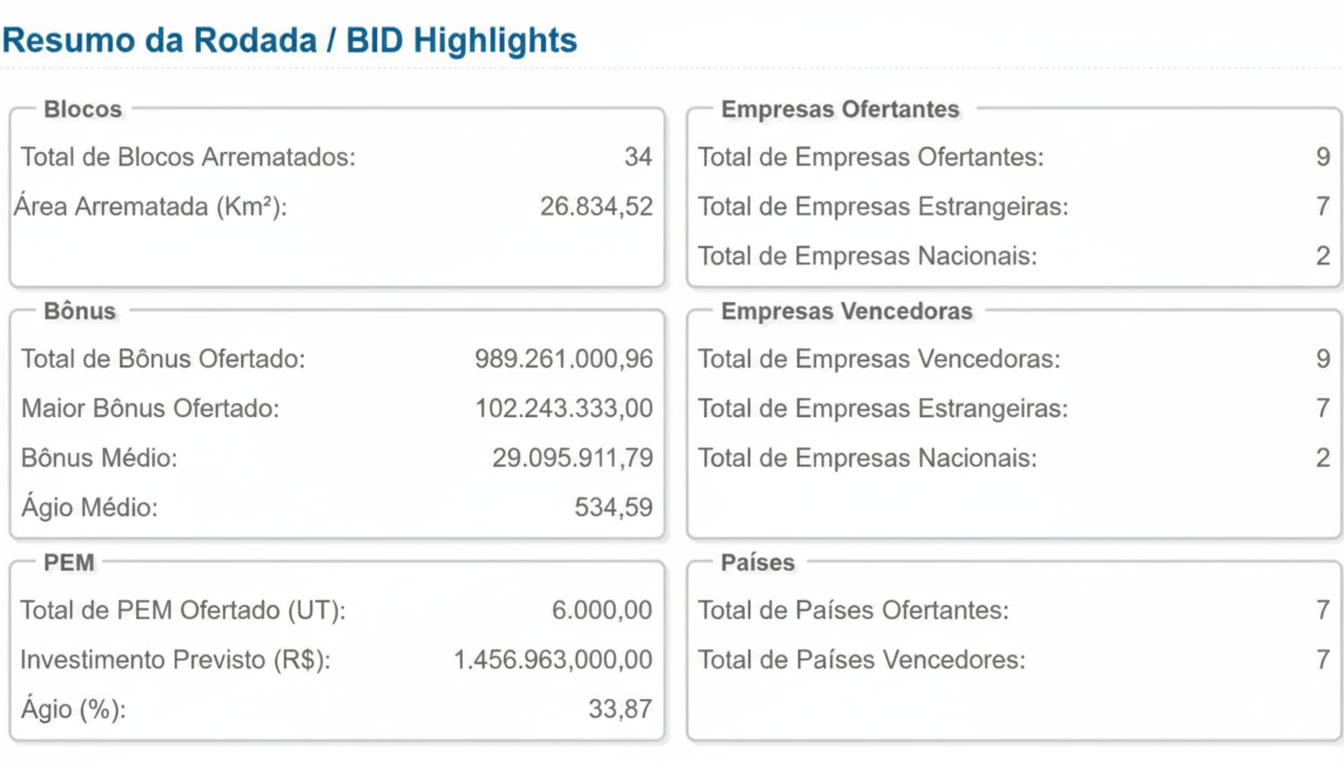Click the "Resumo da Rodada / BID Highlights" heading

point(290,41)
